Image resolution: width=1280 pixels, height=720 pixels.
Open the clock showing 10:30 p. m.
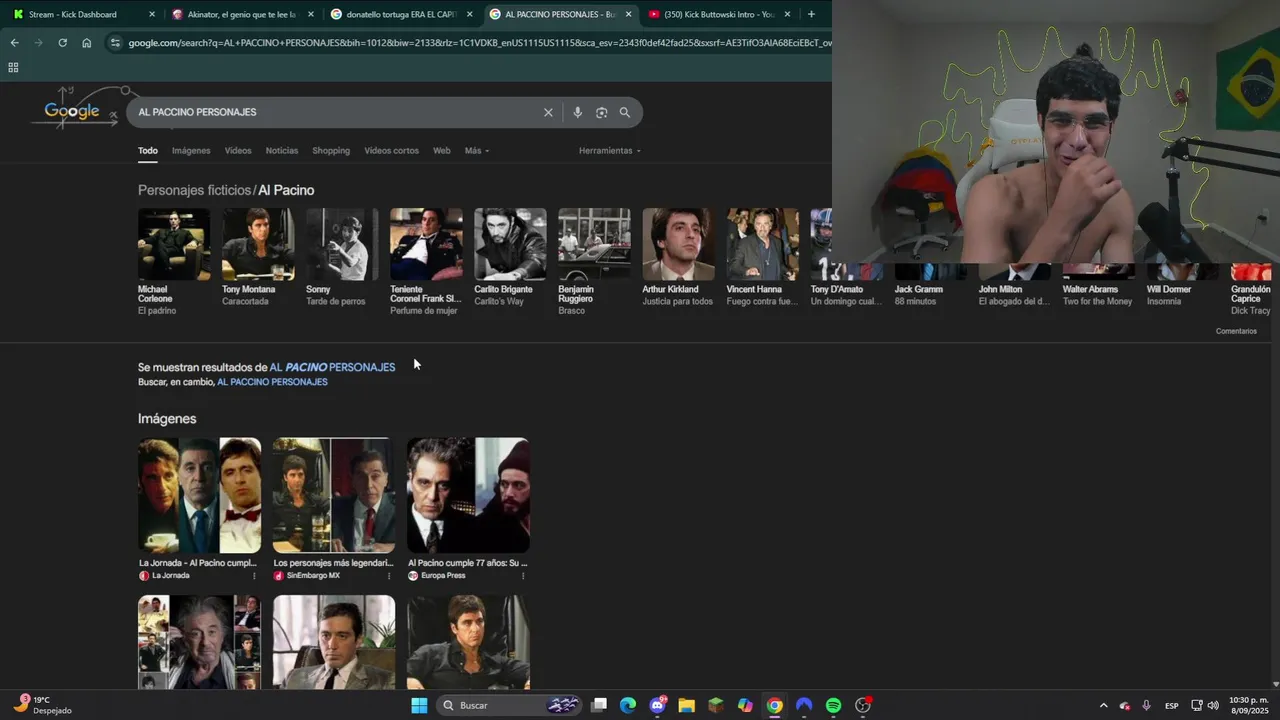pos(1248,705)
